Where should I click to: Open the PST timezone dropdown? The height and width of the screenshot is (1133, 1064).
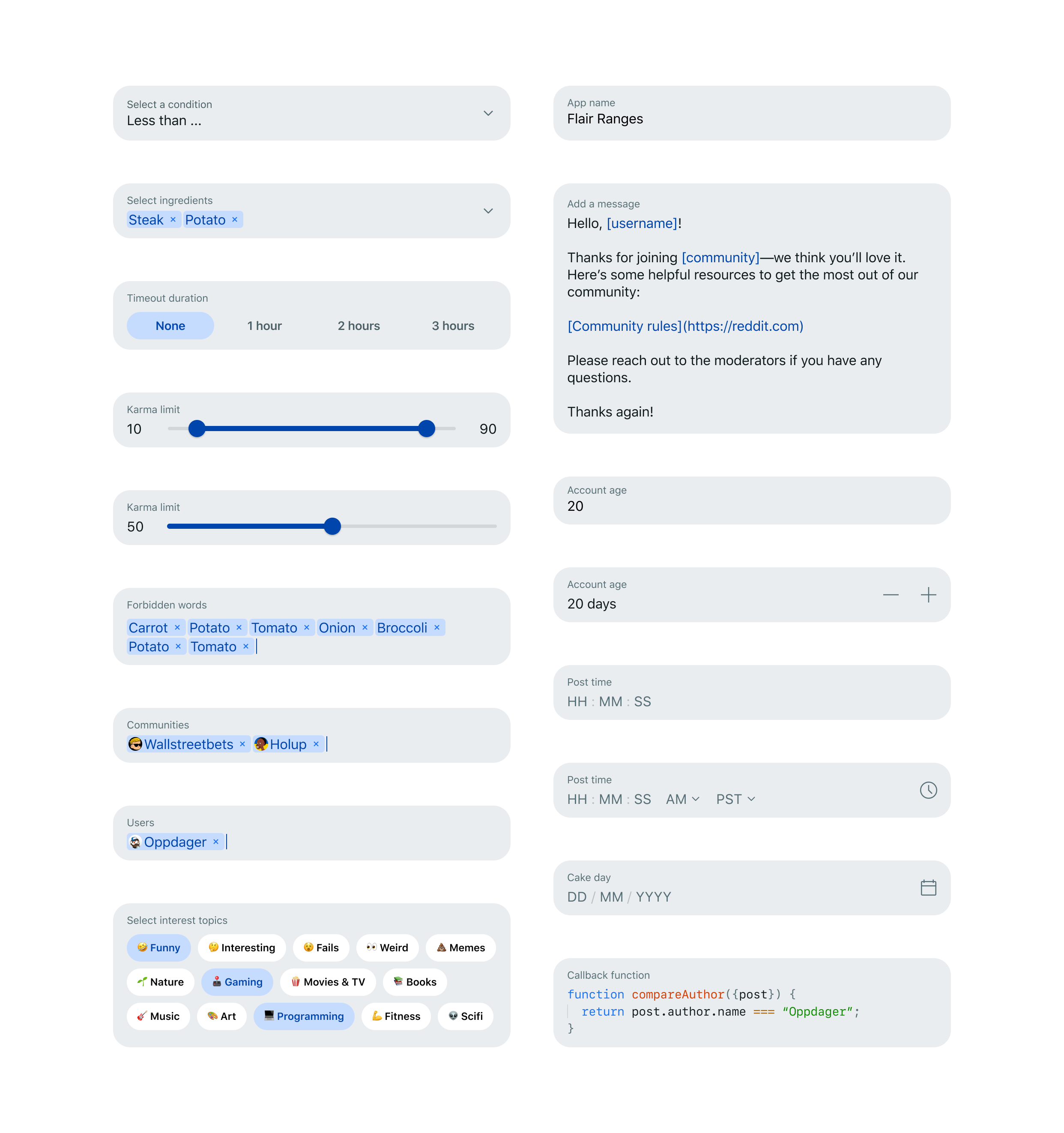pyautogui.click(x=735, y=799)
